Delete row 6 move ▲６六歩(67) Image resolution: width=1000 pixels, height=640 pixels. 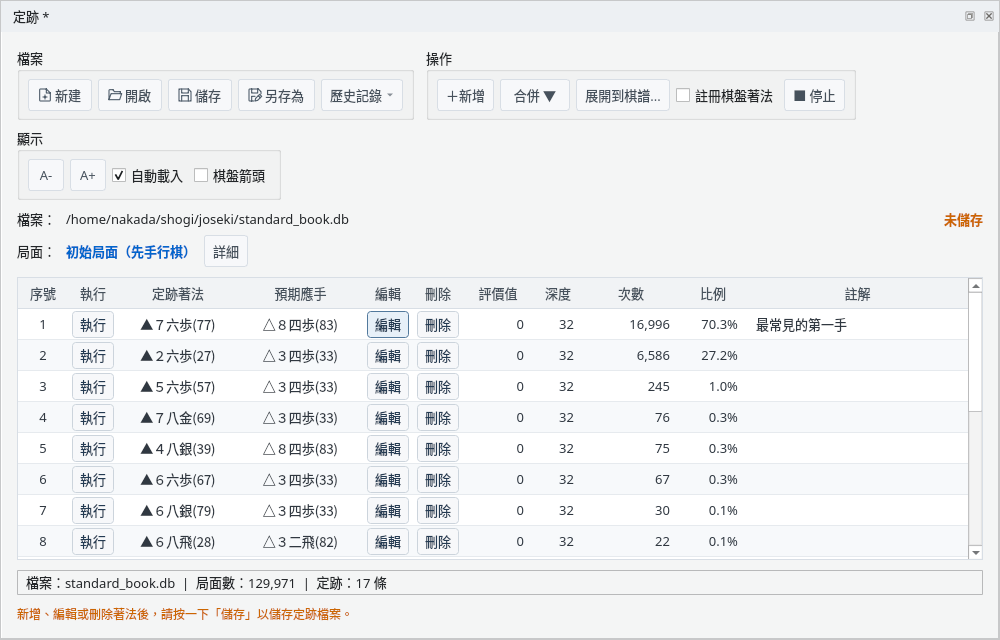(x=438, y=479)
